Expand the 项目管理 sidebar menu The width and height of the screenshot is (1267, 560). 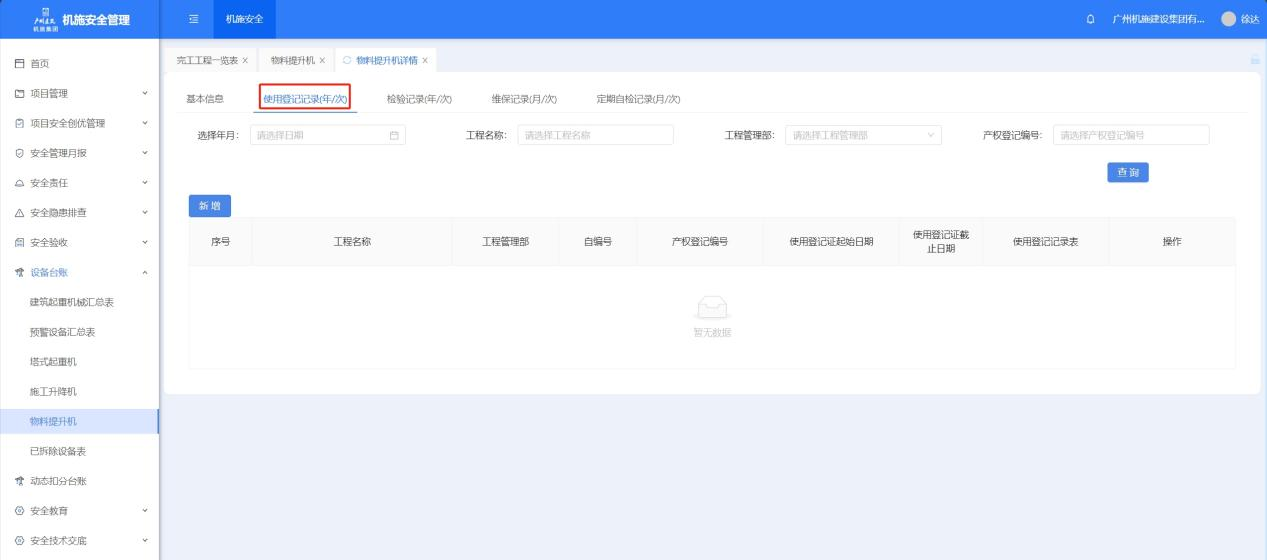click(79, 94)
